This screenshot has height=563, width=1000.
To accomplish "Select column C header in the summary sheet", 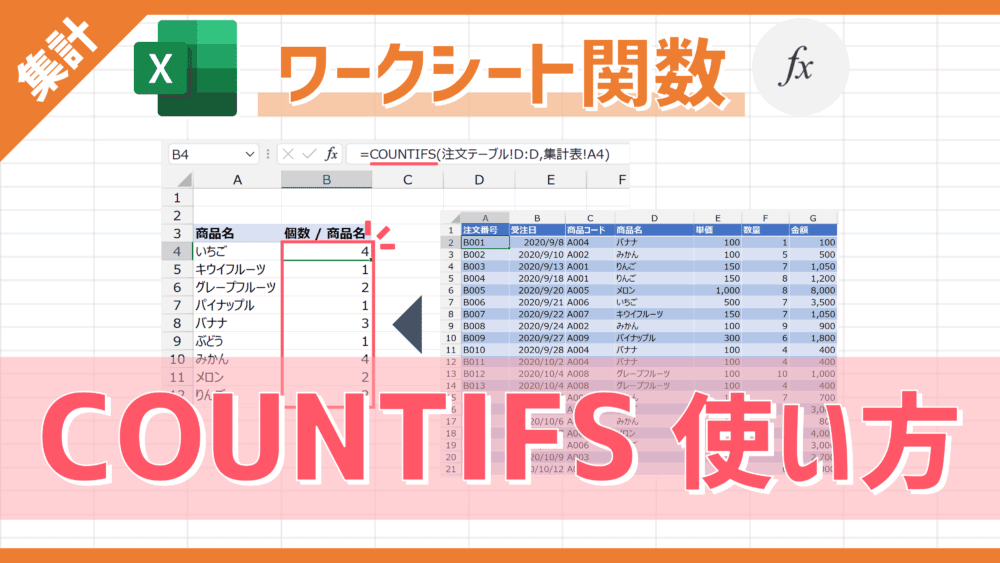I will pos(408,180).
